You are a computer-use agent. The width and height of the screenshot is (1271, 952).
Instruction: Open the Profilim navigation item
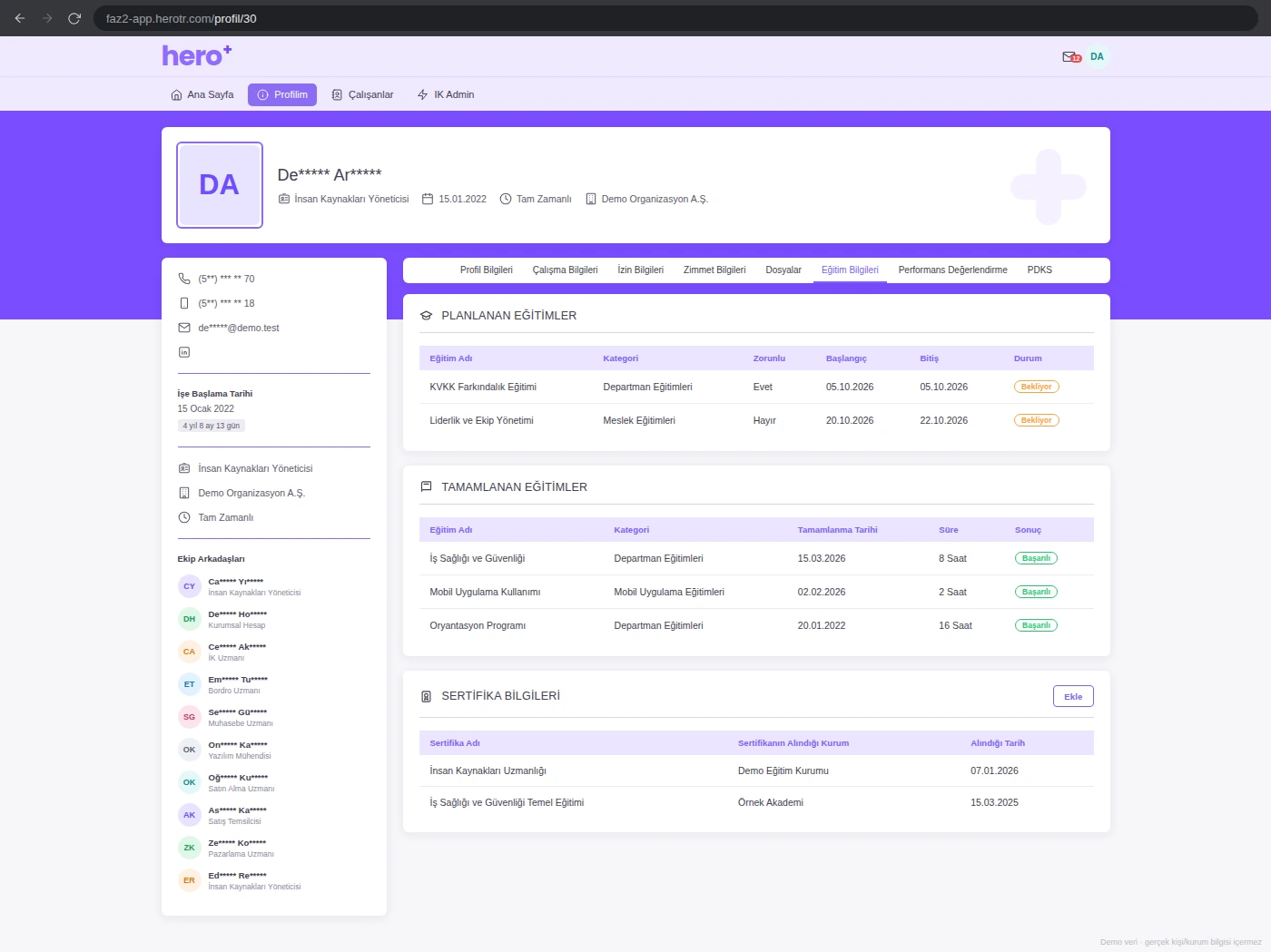click(x=282, y=94)
